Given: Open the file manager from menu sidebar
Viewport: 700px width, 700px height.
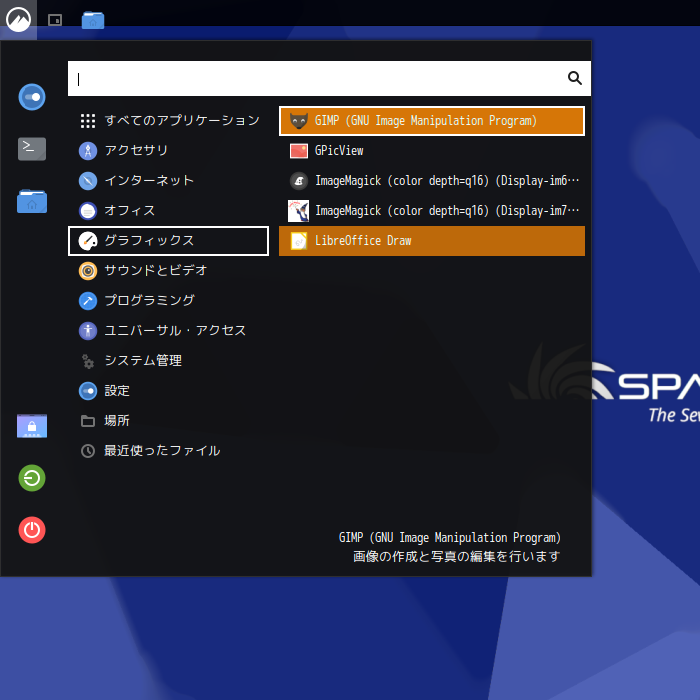Looking at the screenshot, I should [32, 201].
